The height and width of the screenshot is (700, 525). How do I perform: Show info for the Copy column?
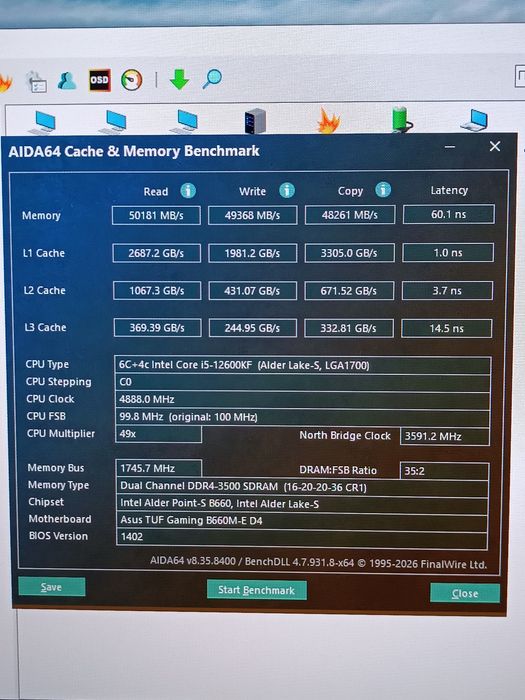click(383, 190)
